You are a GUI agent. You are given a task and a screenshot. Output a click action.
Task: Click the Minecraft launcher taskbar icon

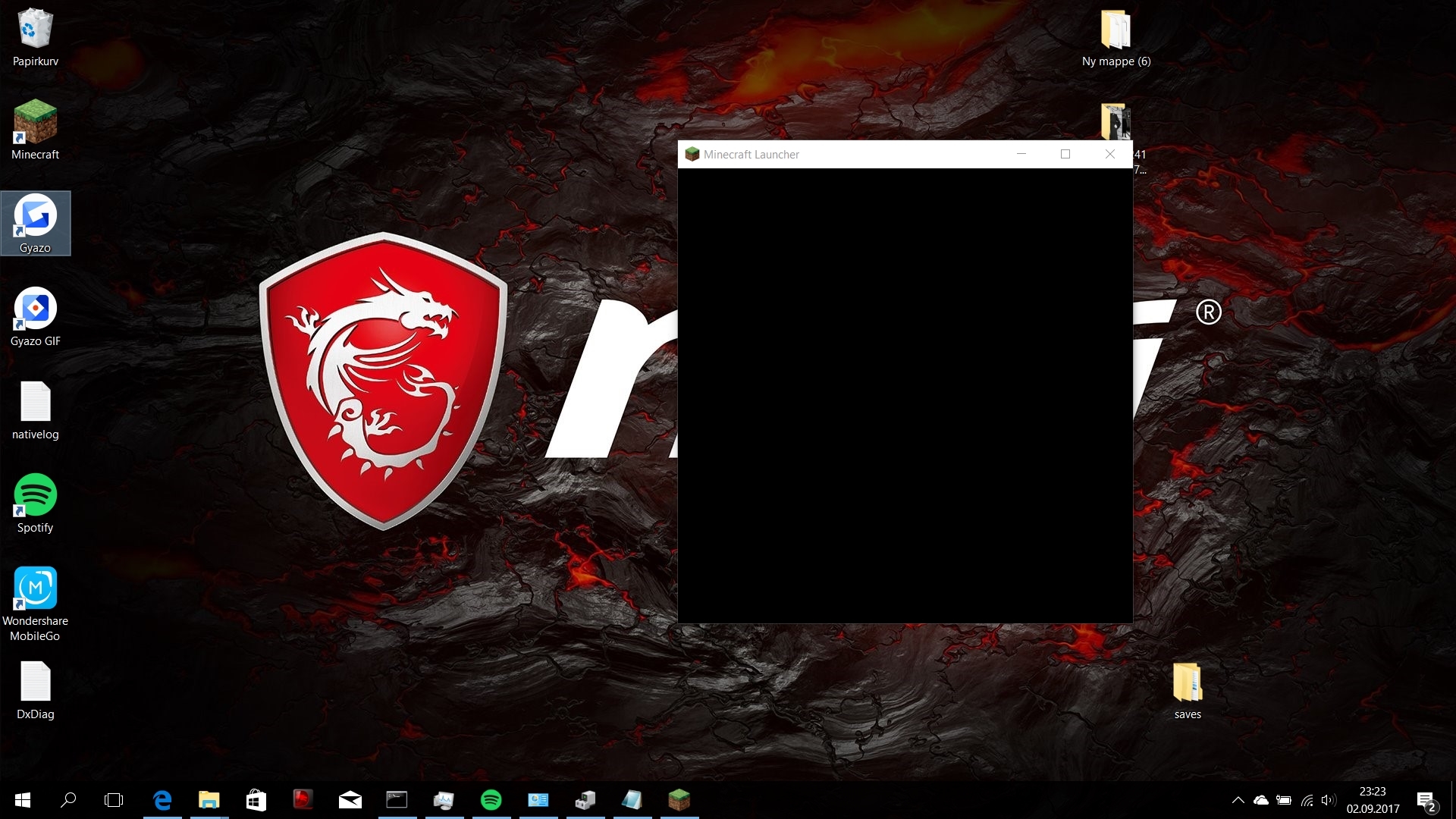679,800
